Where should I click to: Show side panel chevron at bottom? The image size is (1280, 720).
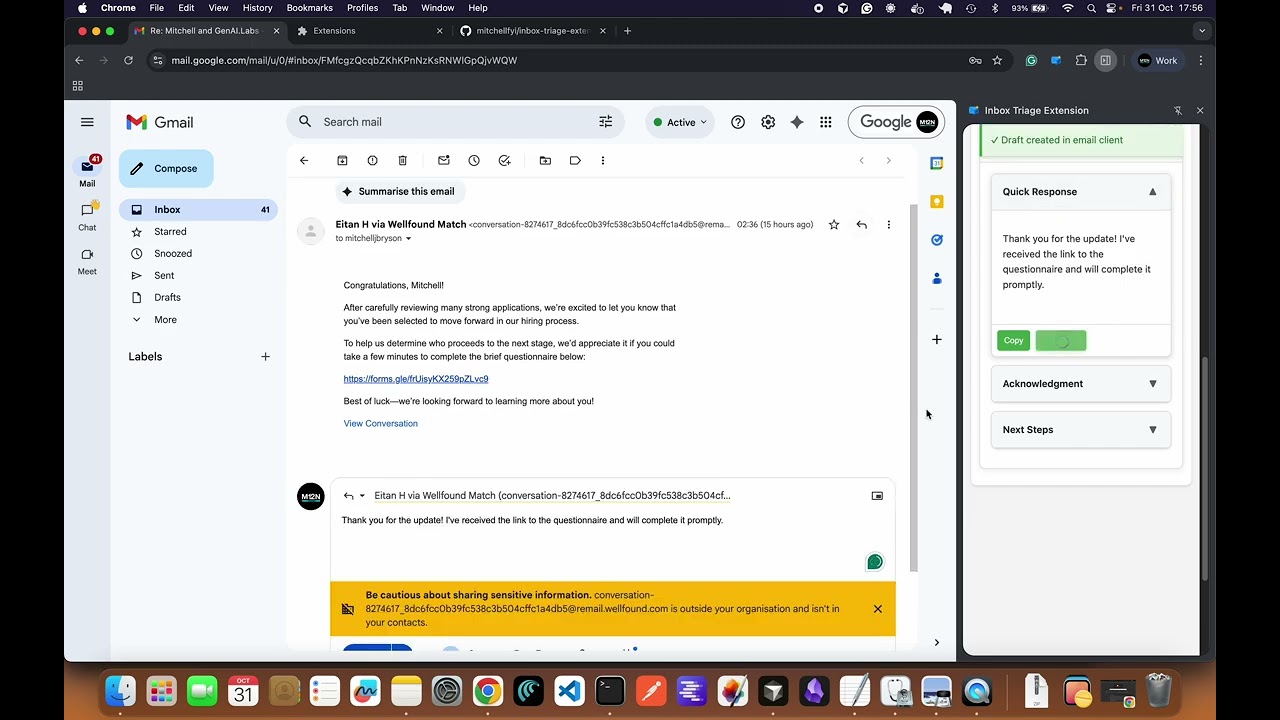pyautogui.click(x=937, y=642)
